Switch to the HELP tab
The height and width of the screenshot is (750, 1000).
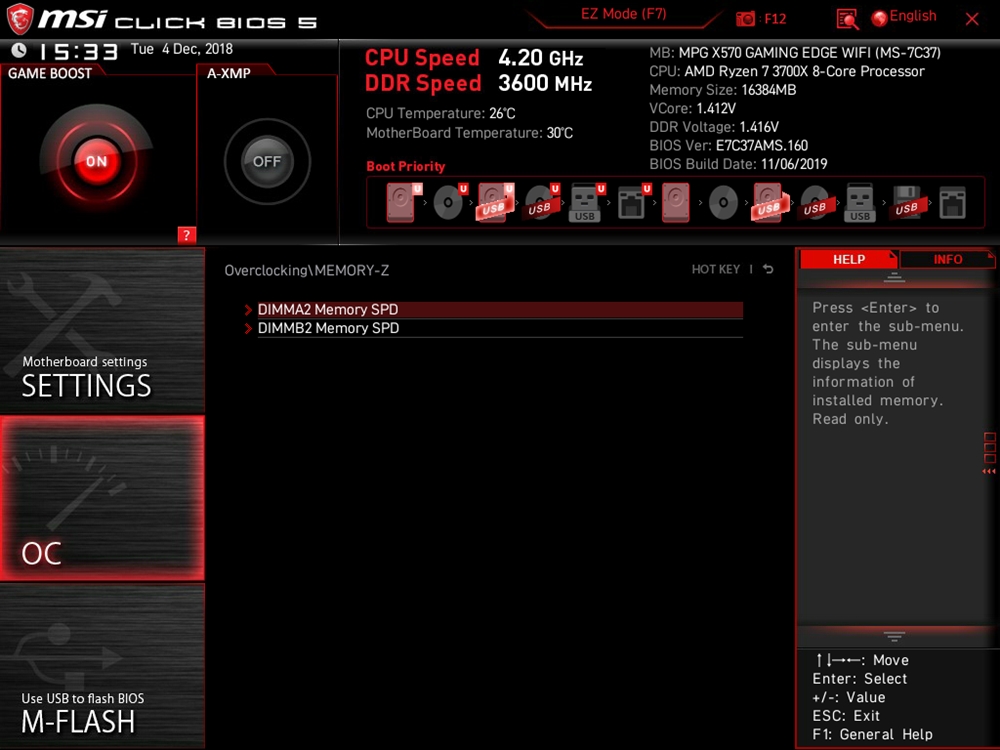coord(848,259)
